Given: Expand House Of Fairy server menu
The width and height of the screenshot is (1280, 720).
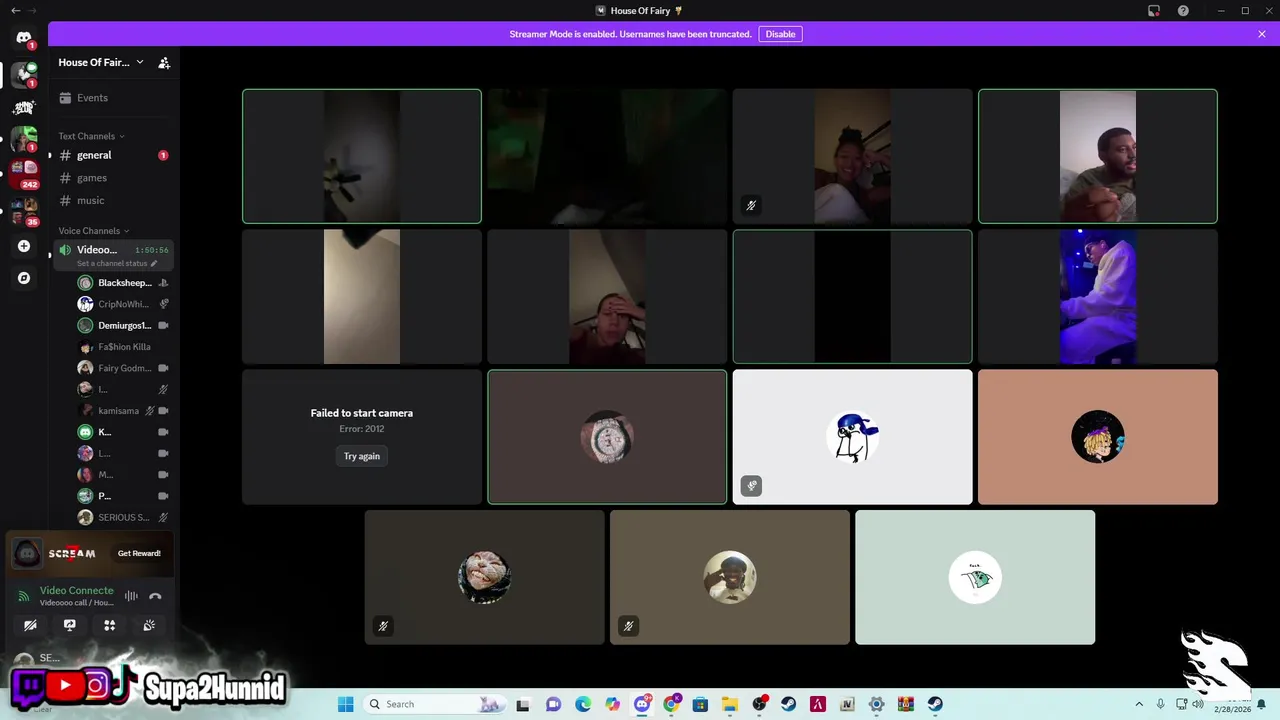Looking at the screenshot, I should click(100, 62).
